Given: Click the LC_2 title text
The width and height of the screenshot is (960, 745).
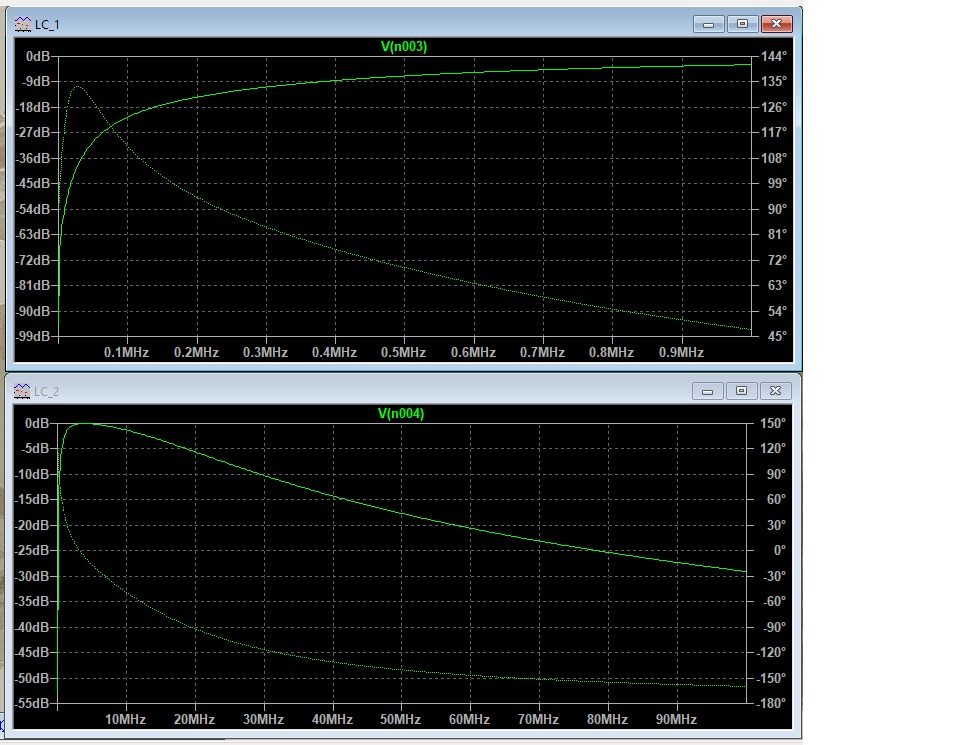Looking at the screenshot, I should tap(47, 392).
